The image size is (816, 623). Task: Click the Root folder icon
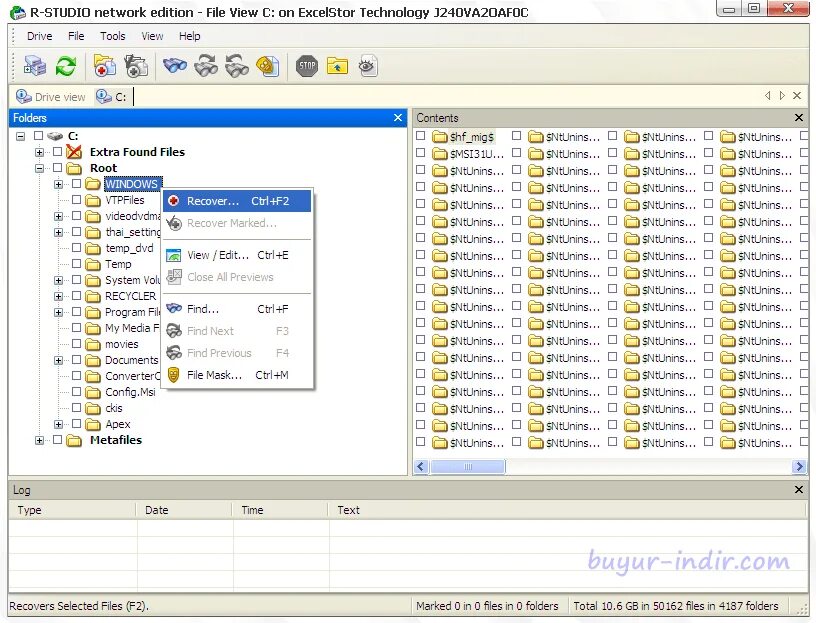pos(74,168)
